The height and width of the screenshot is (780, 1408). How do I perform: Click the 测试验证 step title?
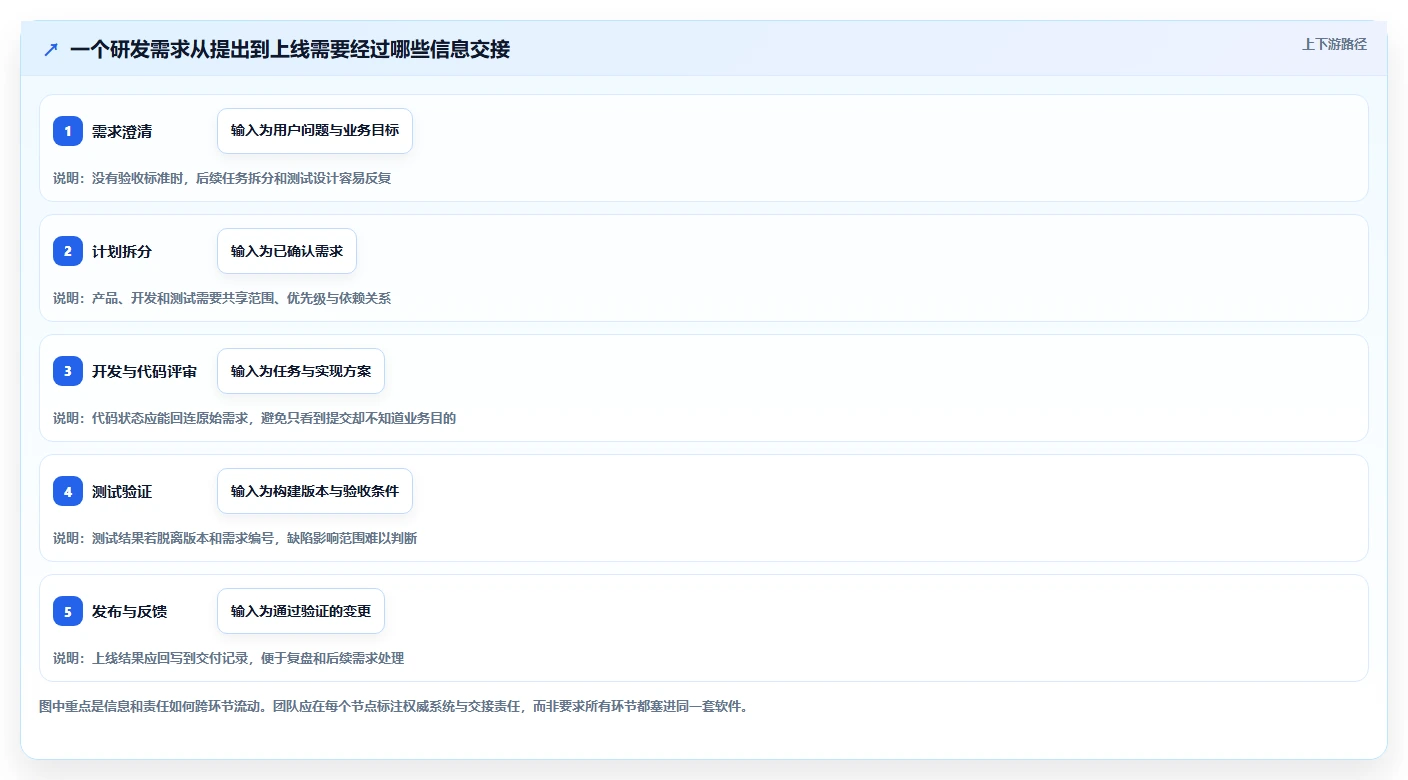(x=122, y=491)
